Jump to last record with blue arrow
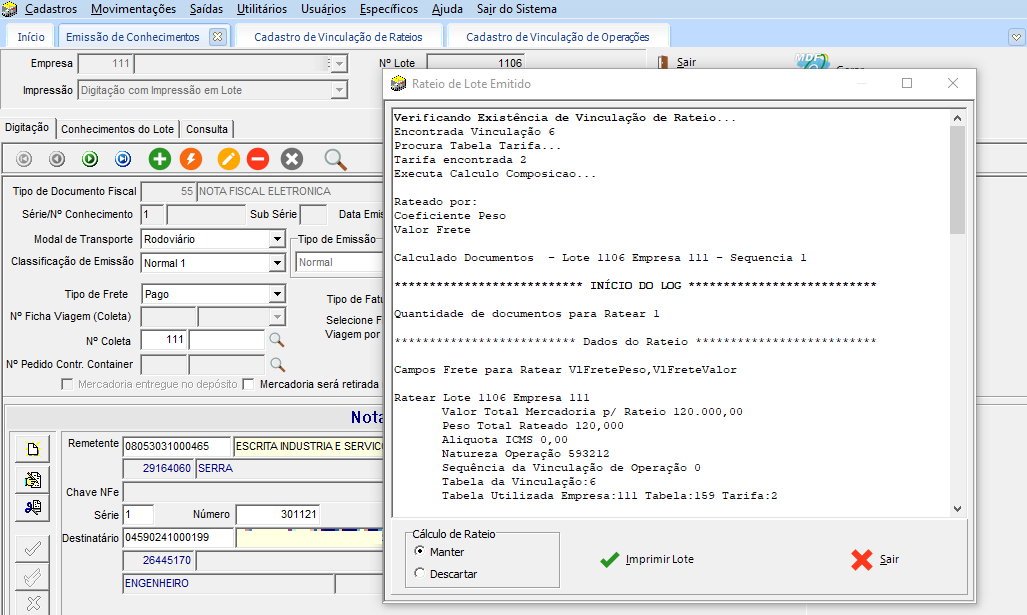This screenshot has width=1027, height=615. click(x=123, y=158)
